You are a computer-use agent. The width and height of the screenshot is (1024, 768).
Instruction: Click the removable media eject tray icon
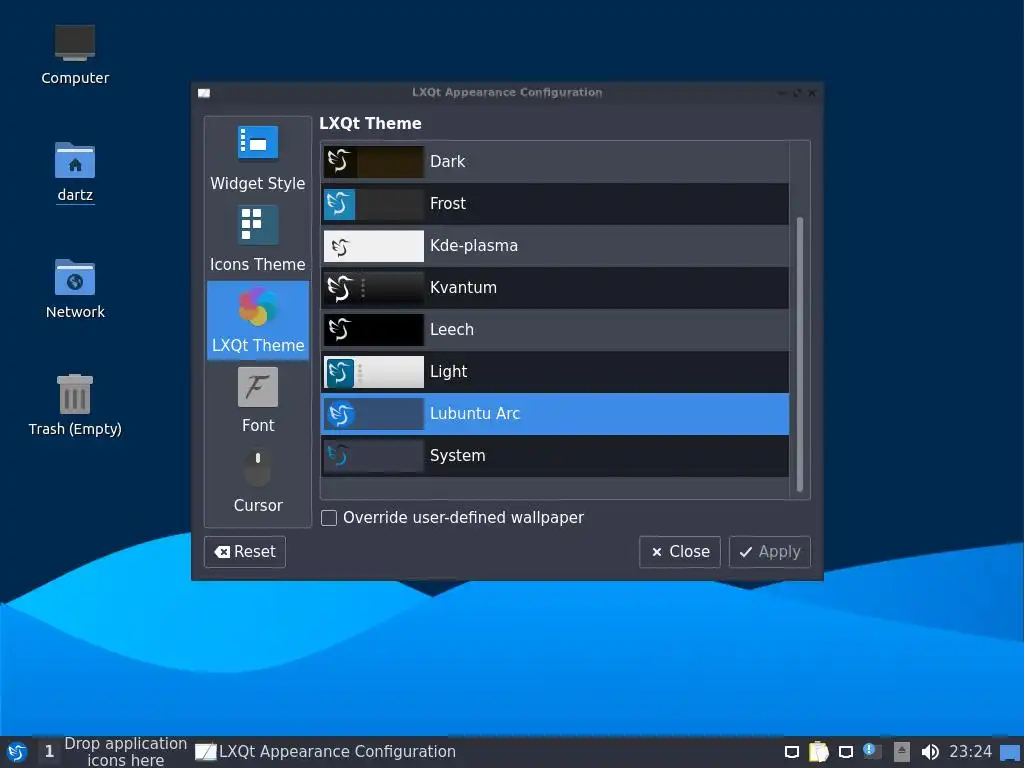point(901,752)
